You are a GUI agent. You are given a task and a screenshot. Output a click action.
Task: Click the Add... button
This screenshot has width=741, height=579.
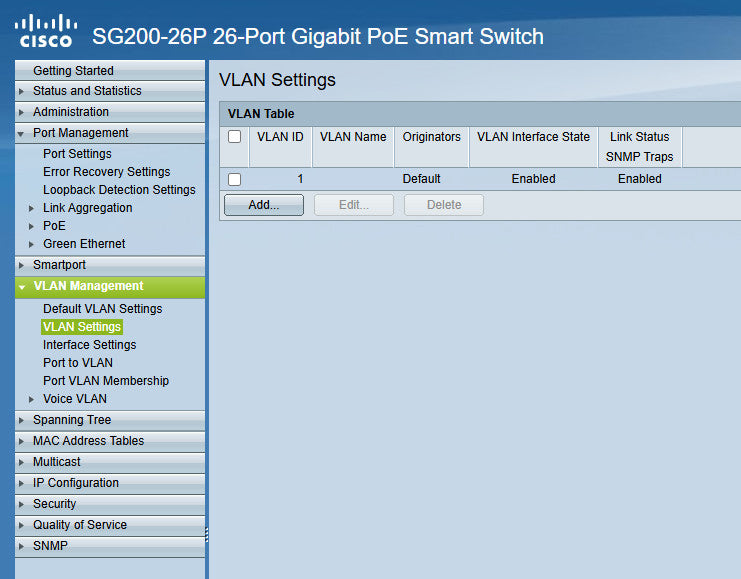click(x=264, y=205)
